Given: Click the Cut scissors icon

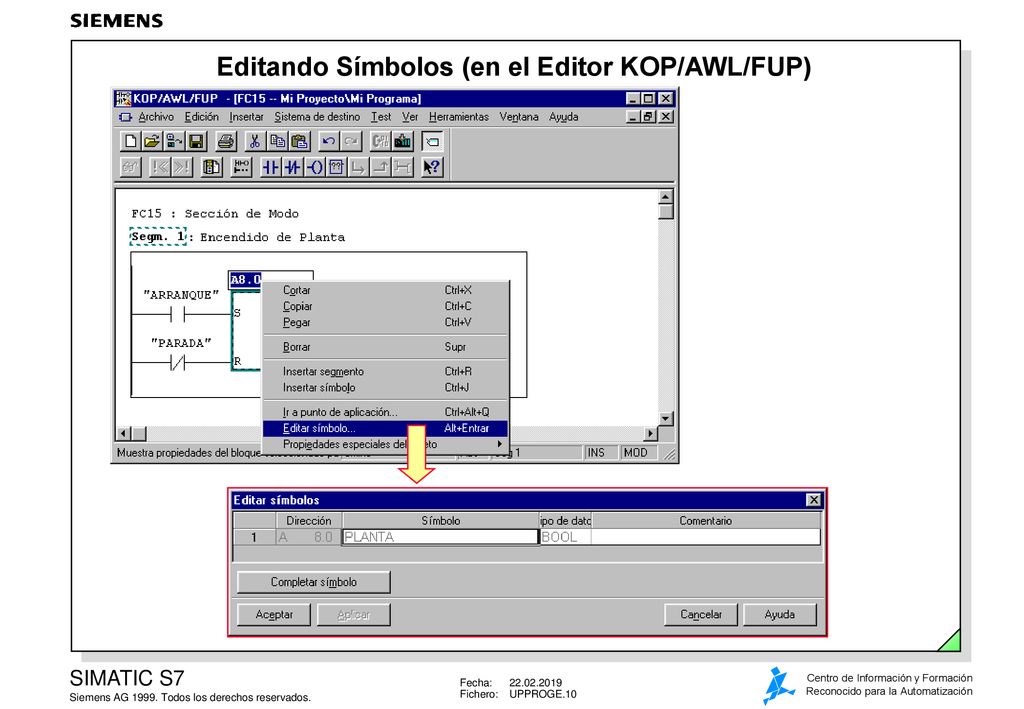Looking at the screenshot, I should tap(255, 141).
